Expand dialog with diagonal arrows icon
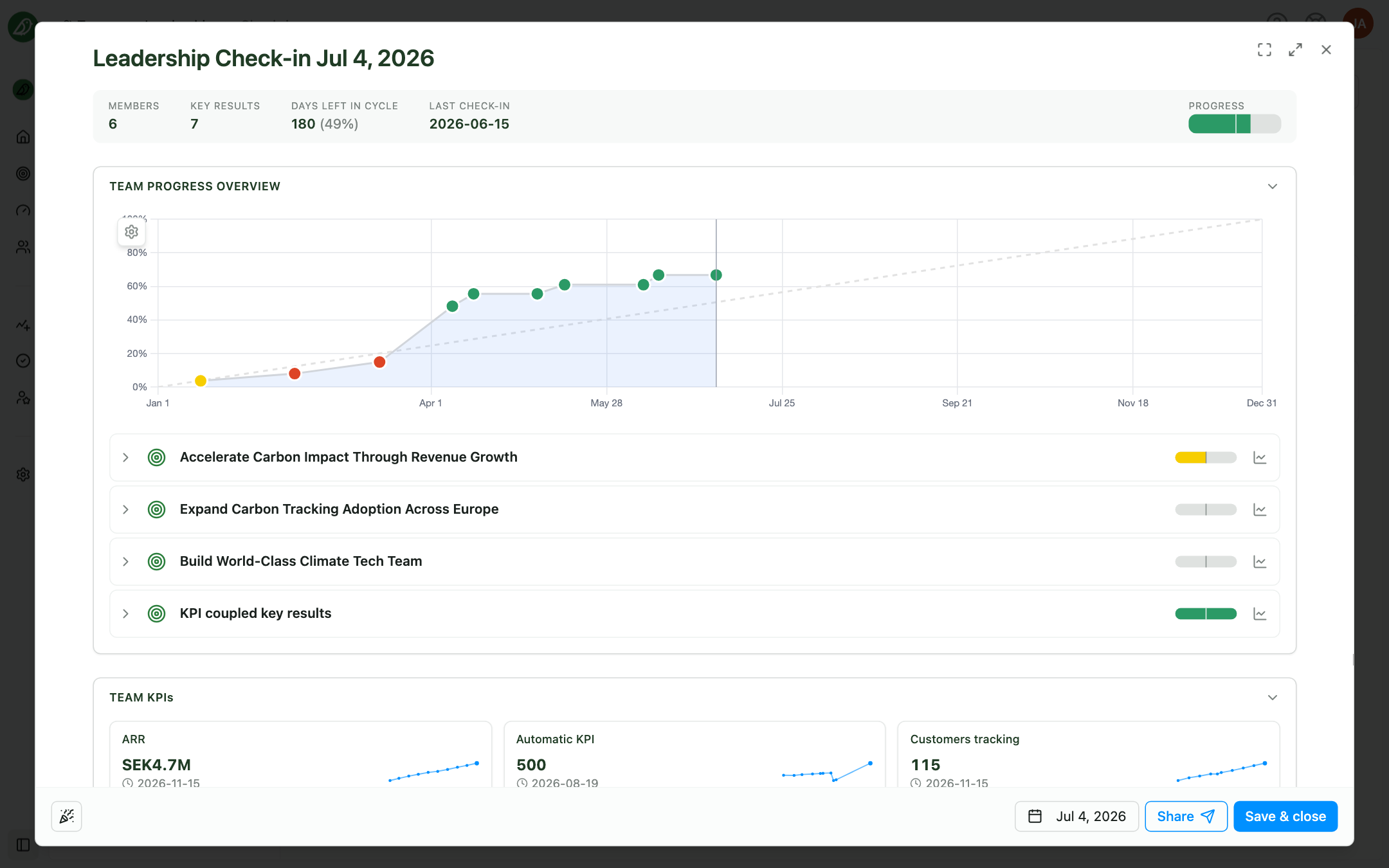The image size is (1389, 868). point(1295,50)
